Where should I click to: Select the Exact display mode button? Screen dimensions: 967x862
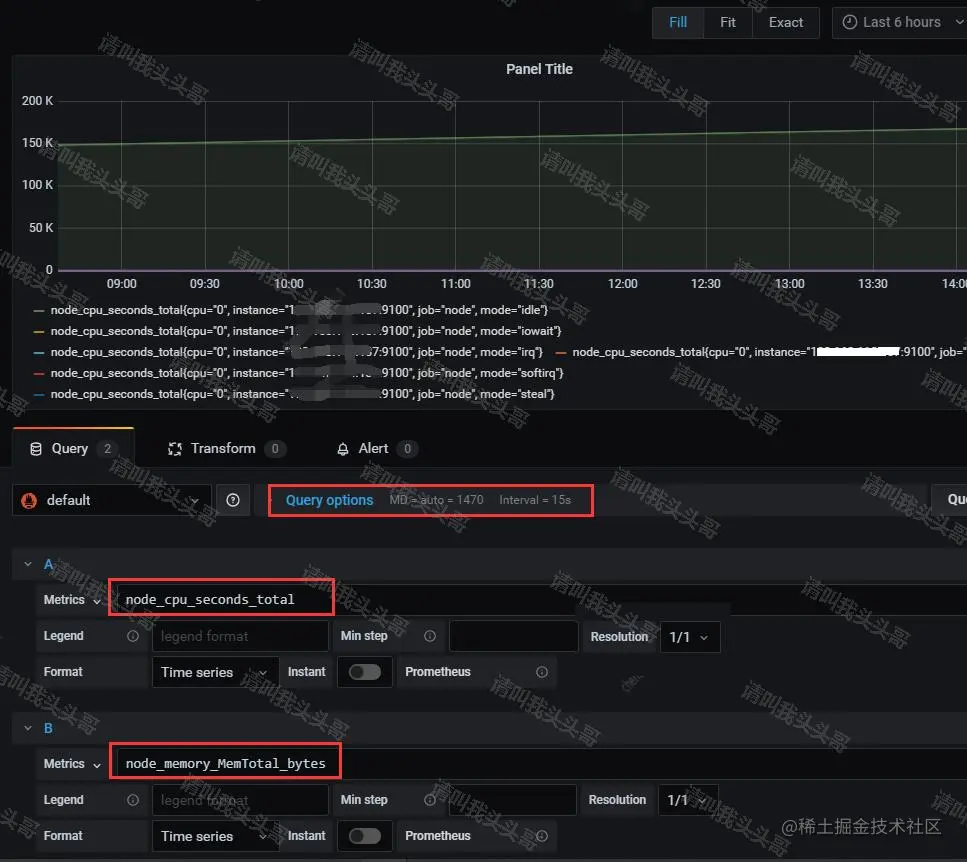(x=786, y=22)
